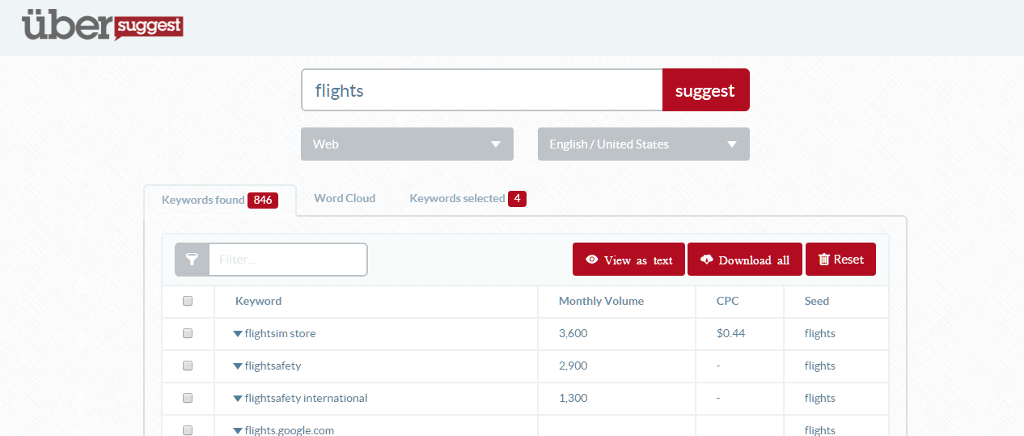1024x436 pixels.
Task: Sort by the Keyword column header
Action: [258, 302]
